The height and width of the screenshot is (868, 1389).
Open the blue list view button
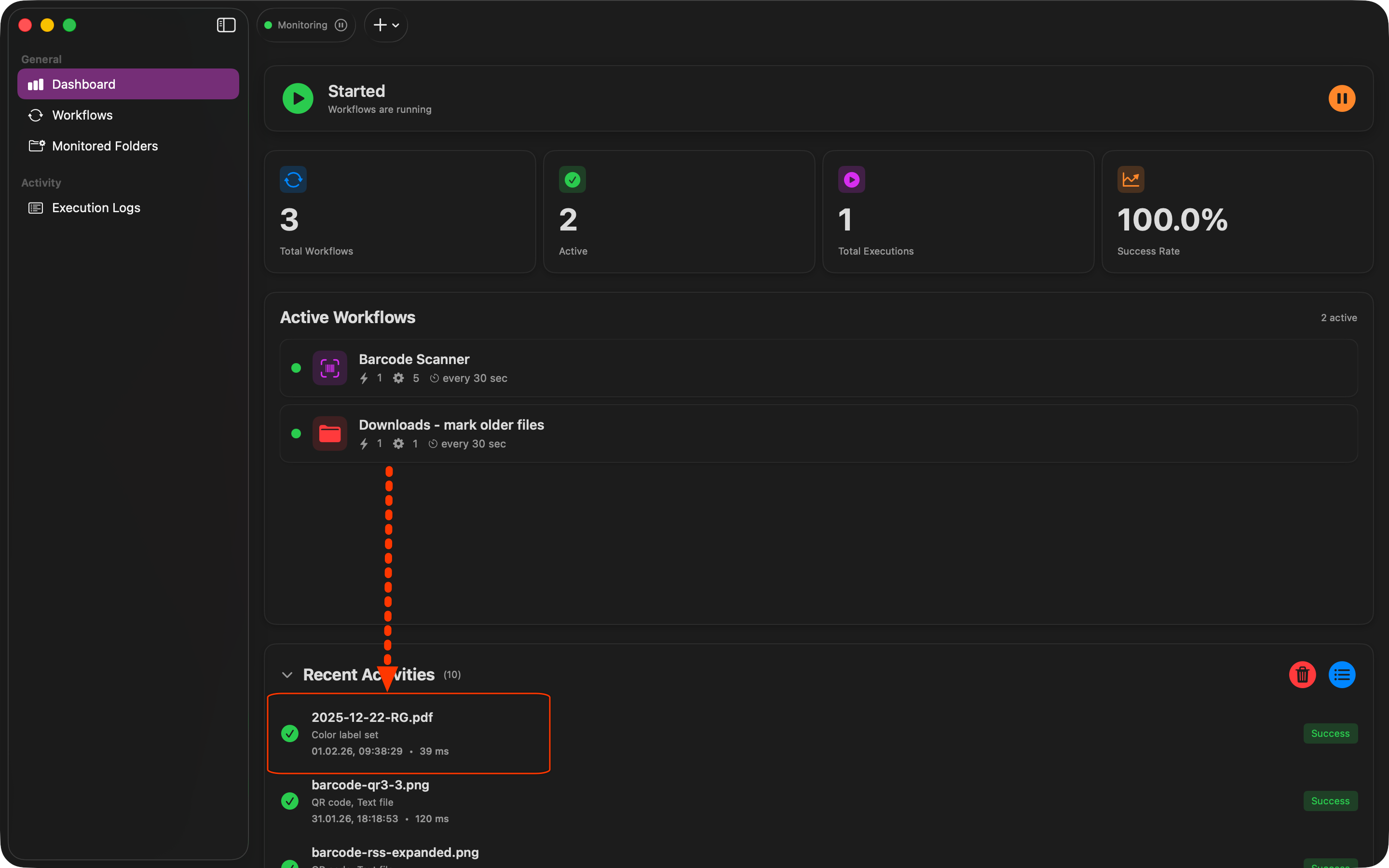(x=1342, y=675)
